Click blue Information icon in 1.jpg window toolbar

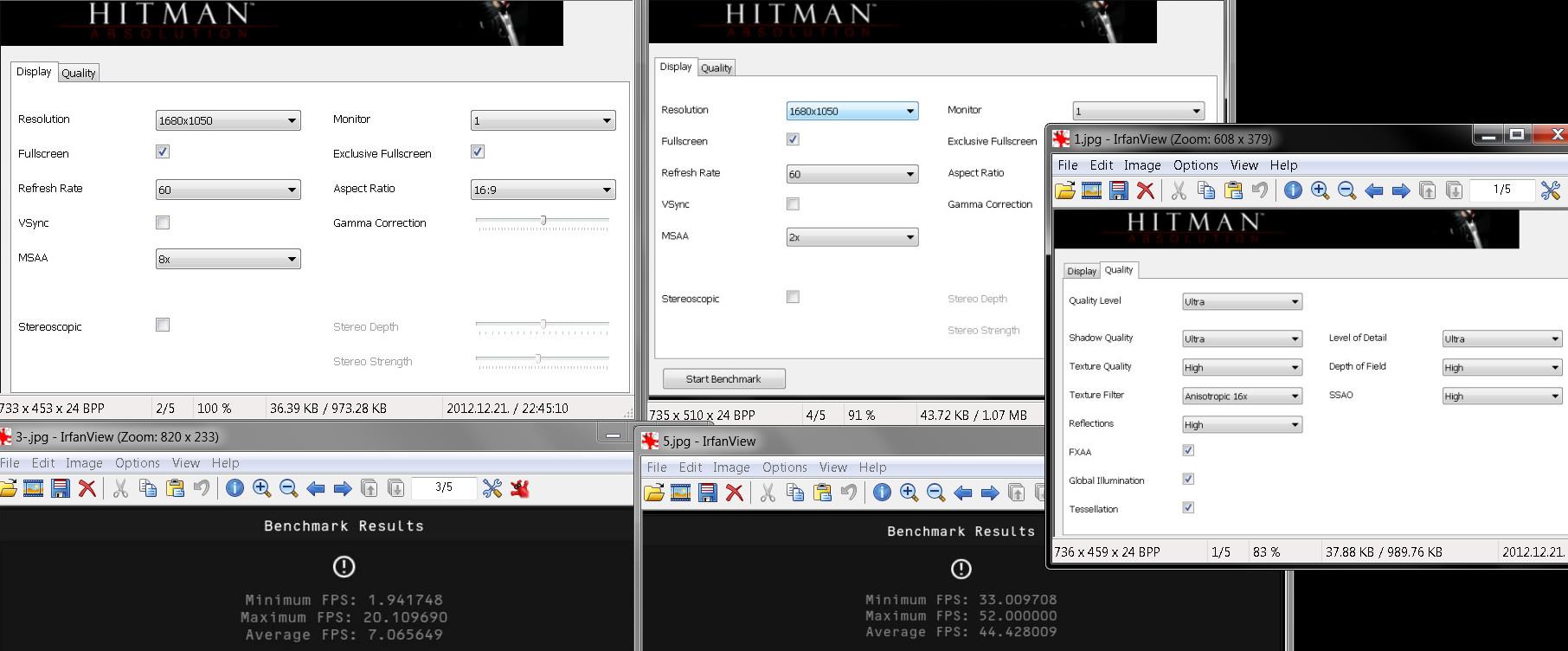coord(1293,190)
